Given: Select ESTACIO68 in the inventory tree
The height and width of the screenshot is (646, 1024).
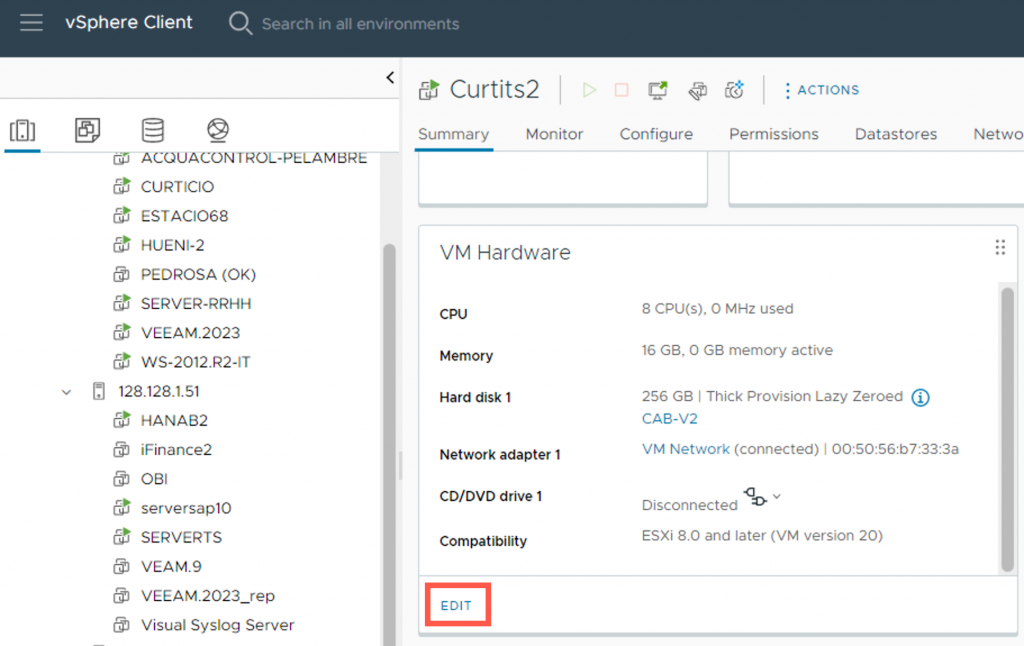Looking at the screenshot, I should (x=184, y=216).
